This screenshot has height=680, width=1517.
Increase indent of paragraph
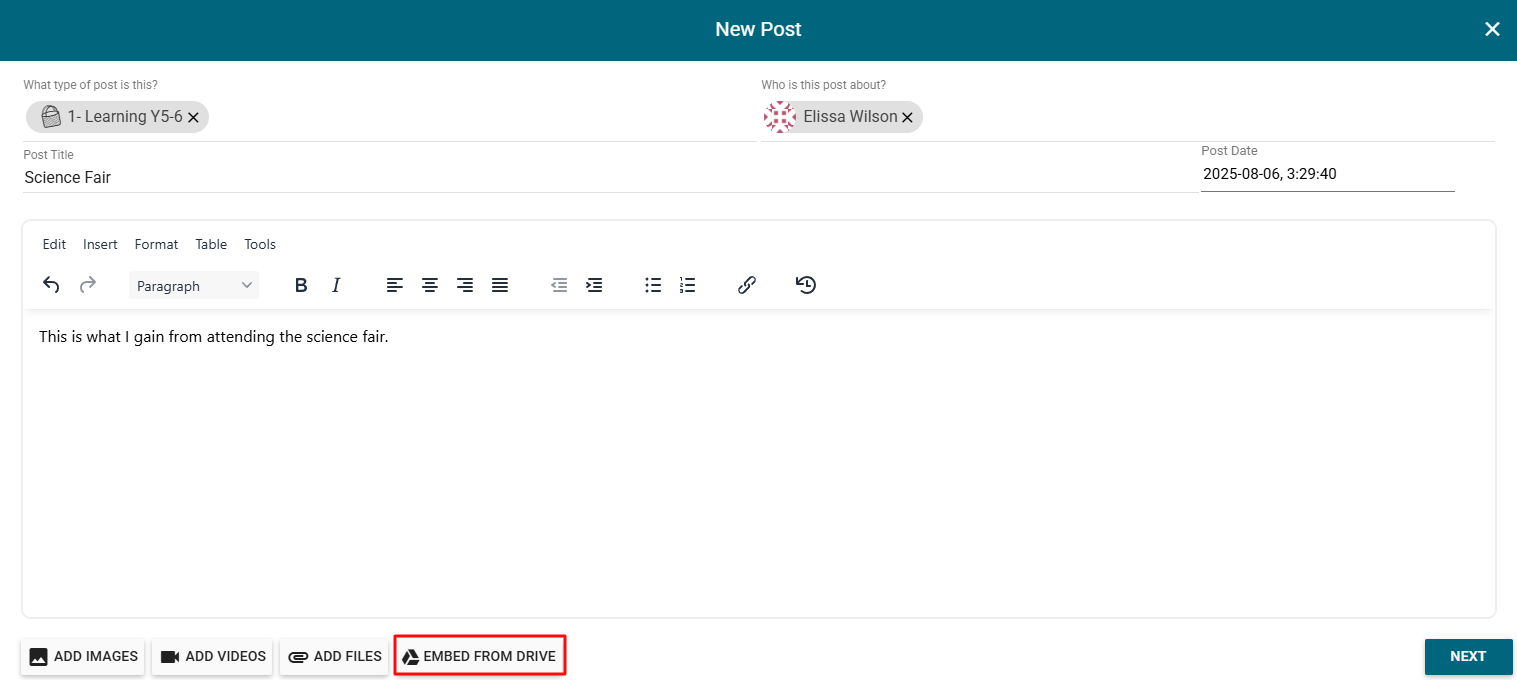tap(594, 285)
